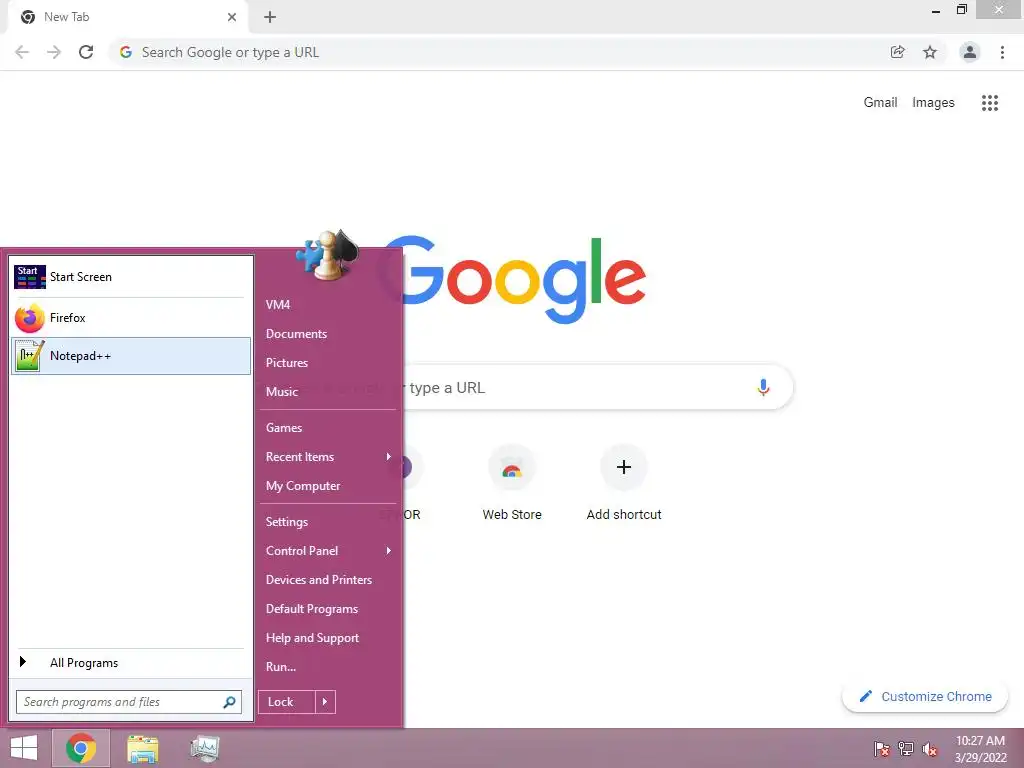Open the Images link
The image size is (1024, 768).
[x=933, y=103]
